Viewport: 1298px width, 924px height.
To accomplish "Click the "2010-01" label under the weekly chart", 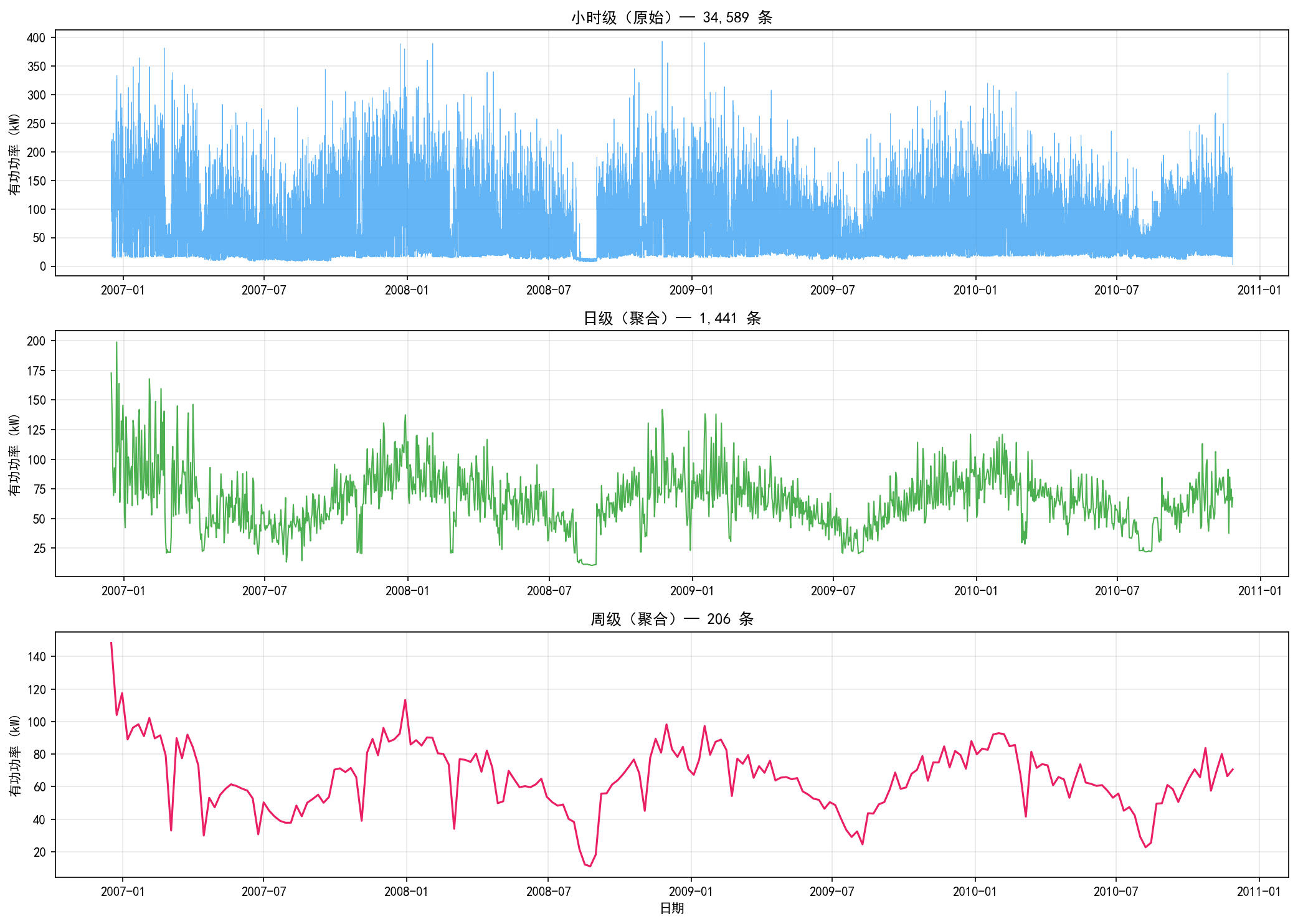I will (x=975, y=892).
